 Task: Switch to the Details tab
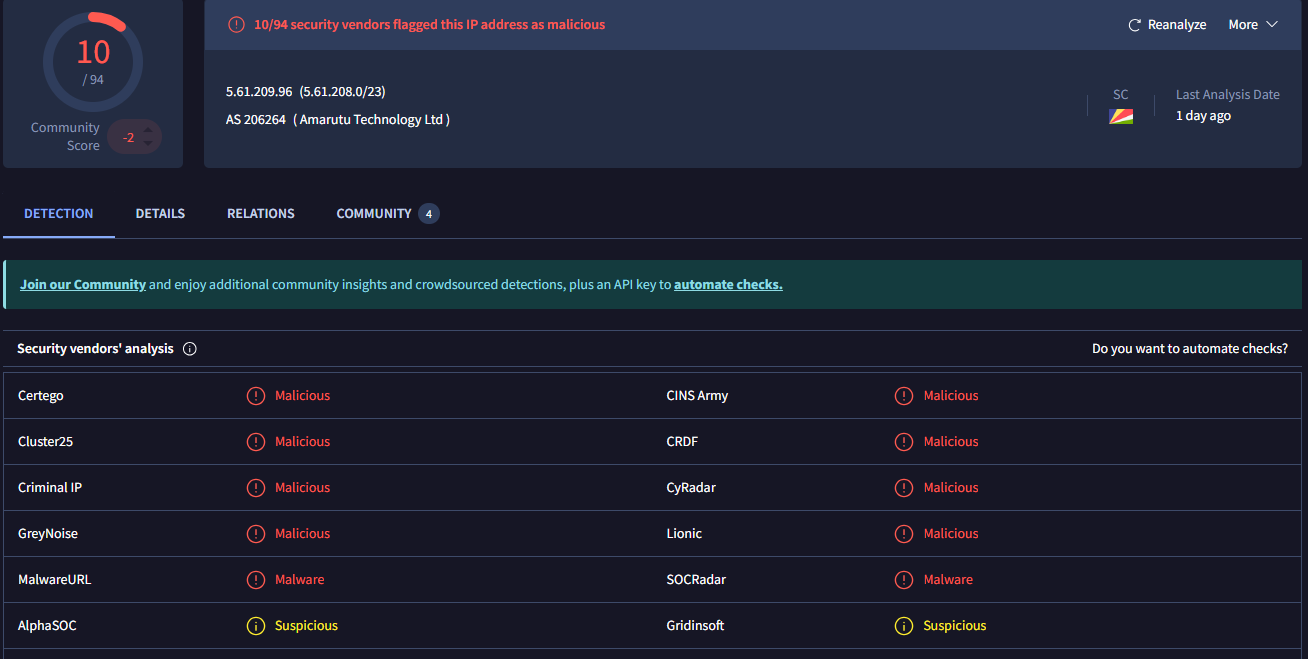(160, 214)
